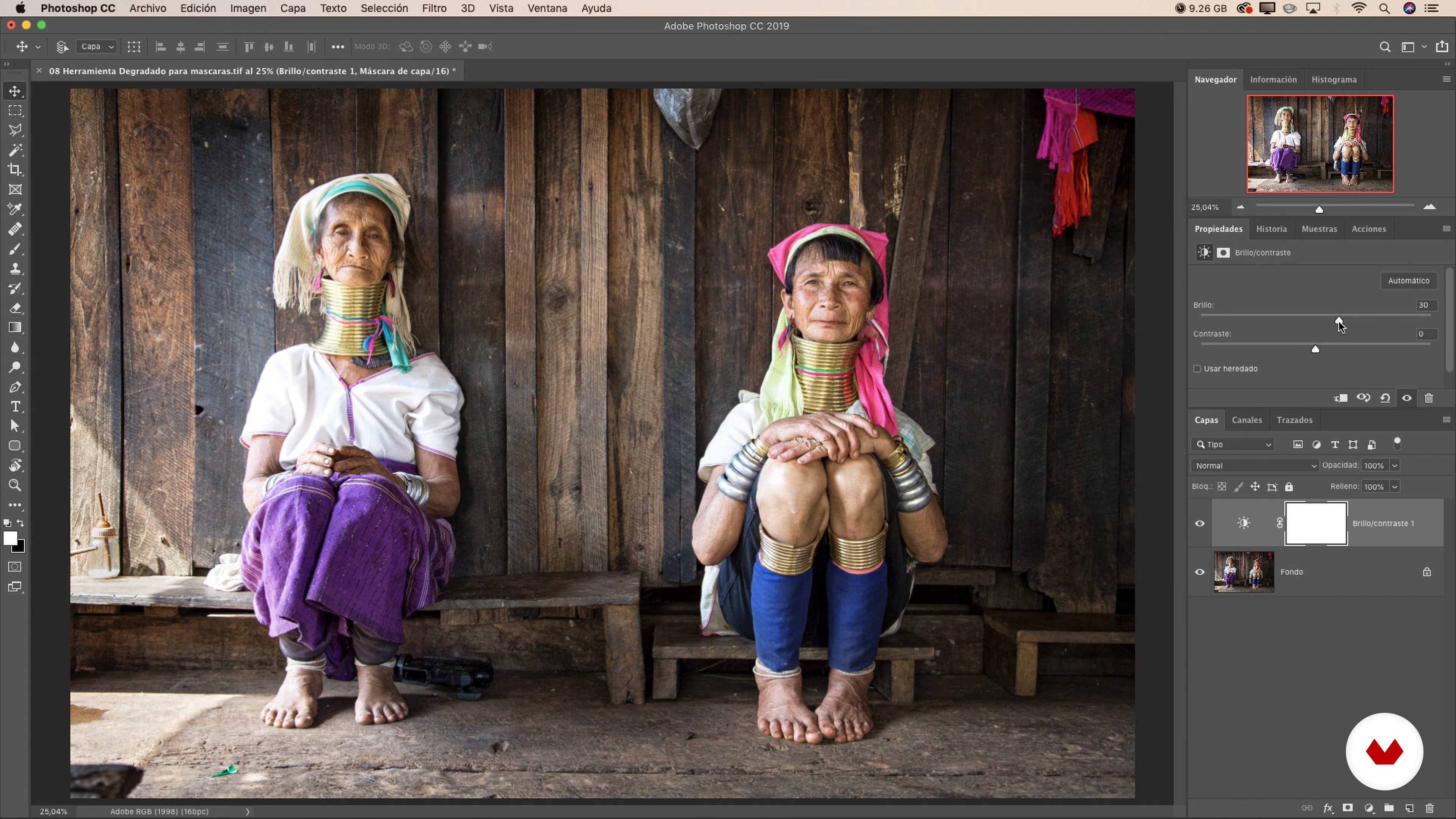
Task: Expand the Opacidad value dropdown
Action: (1395, 466)
